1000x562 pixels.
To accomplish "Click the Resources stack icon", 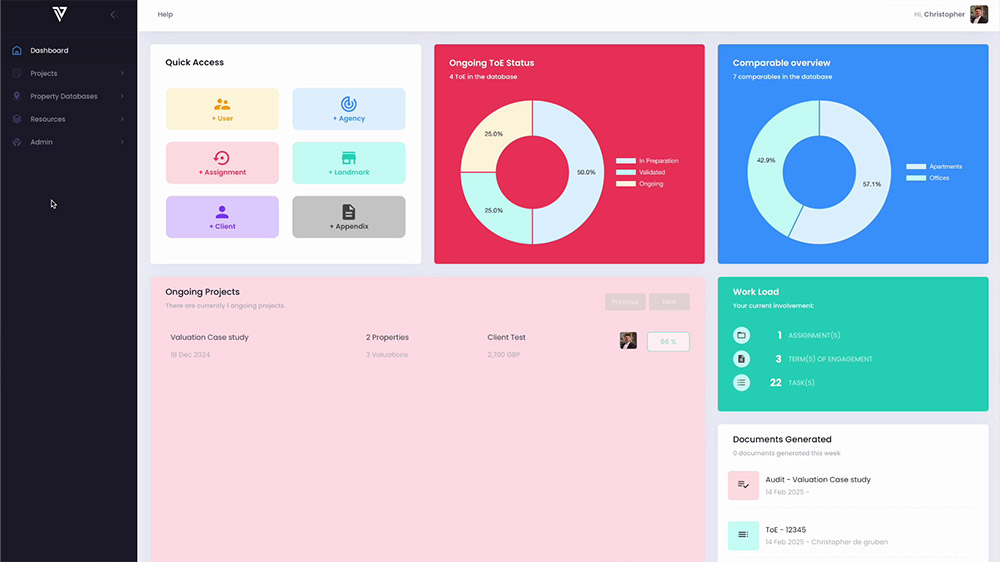I will tap(17, 119).
